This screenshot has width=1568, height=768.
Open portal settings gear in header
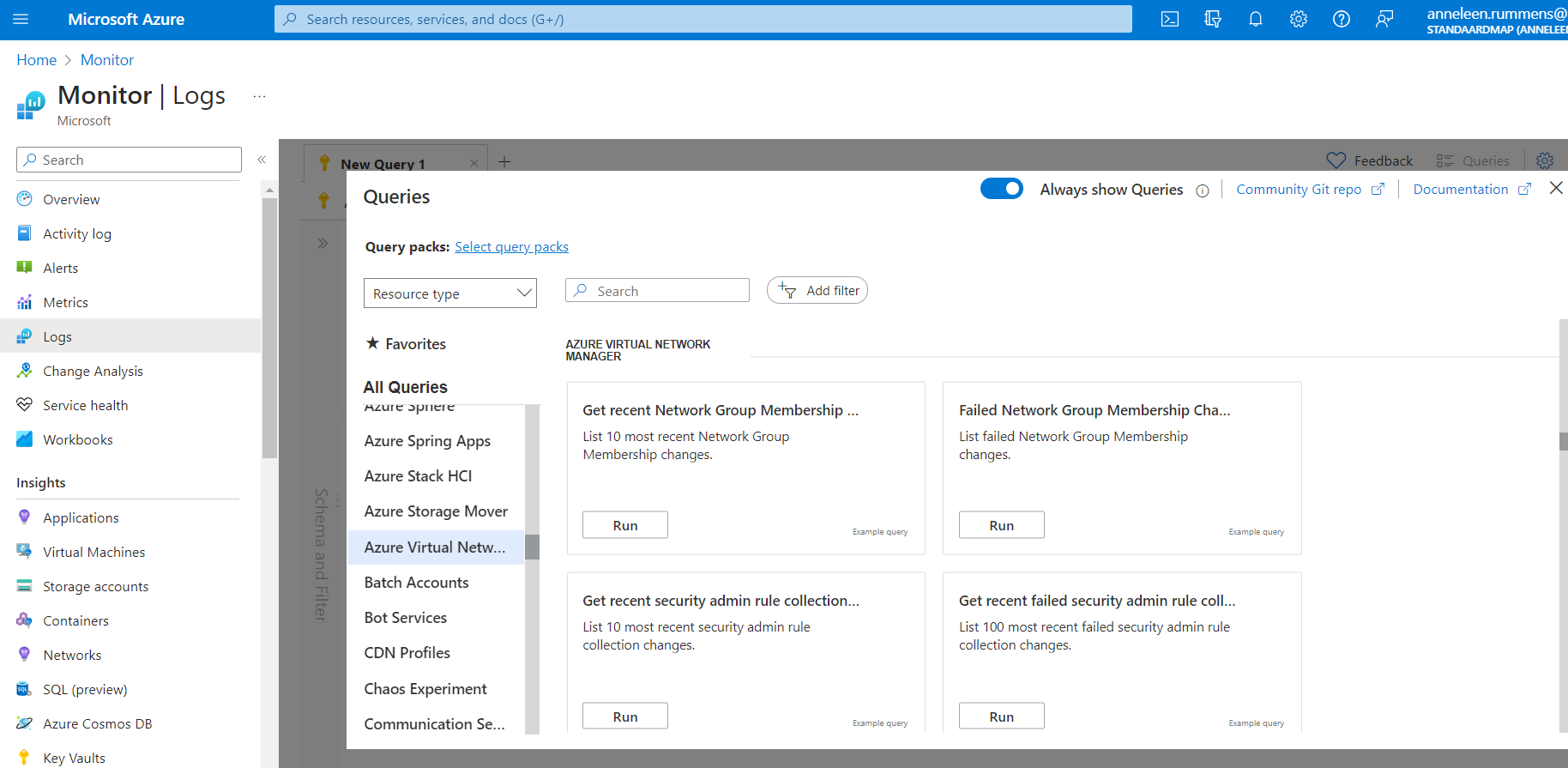click(1299, 19)
